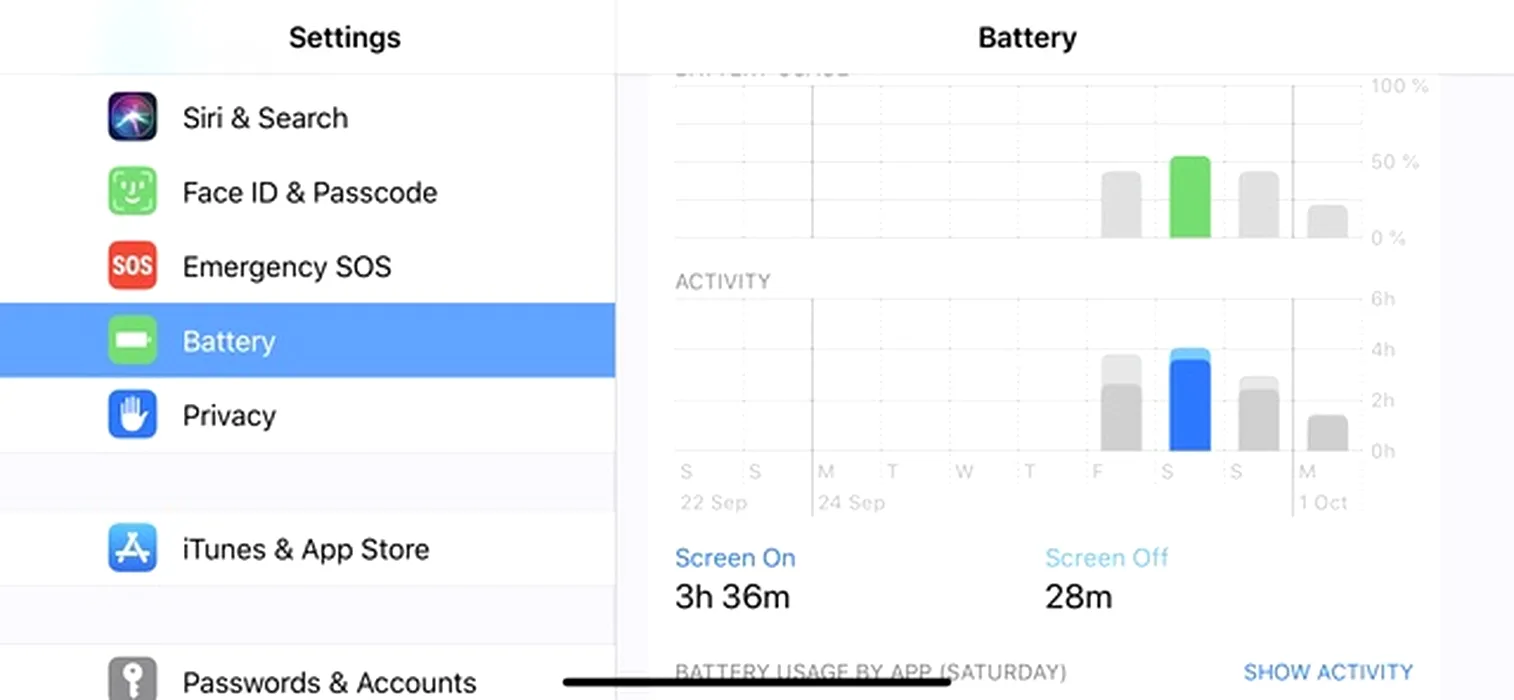Open Siri & Search settings

point(307,117)
